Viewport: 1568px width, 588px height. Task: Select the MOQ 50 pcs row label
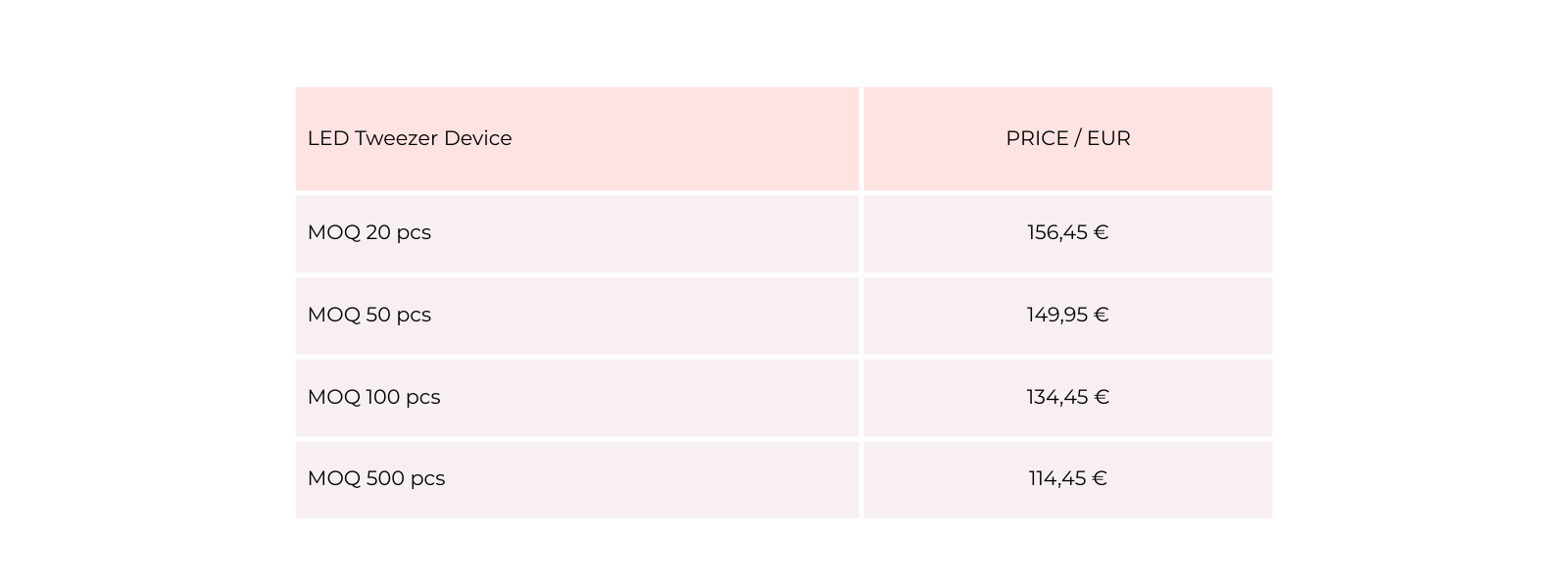pyautogui.click(x=369, y=315)
